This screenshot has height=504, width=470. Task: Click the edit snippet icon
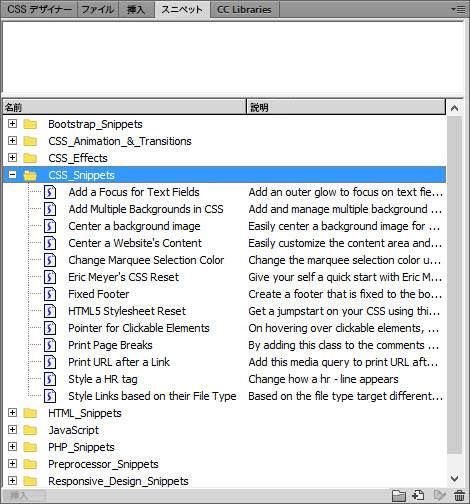[x=440, y=495]
